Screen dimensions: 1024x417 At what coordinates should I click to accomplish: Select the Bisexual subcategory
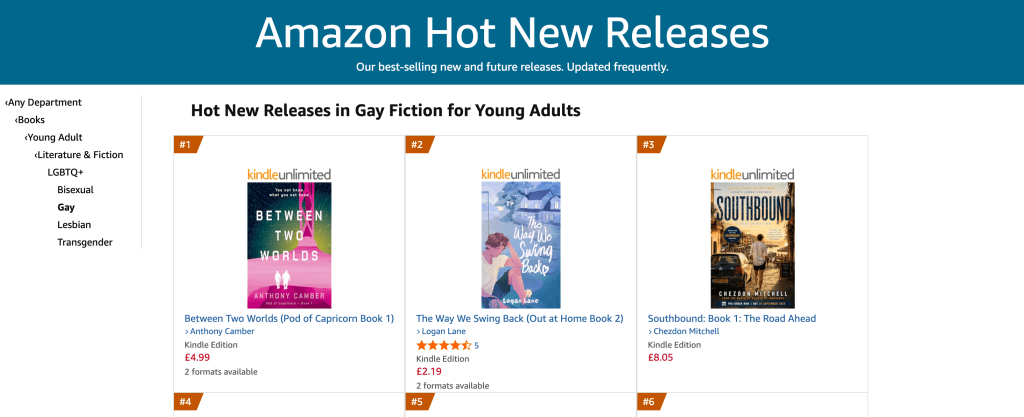[76, 190]
